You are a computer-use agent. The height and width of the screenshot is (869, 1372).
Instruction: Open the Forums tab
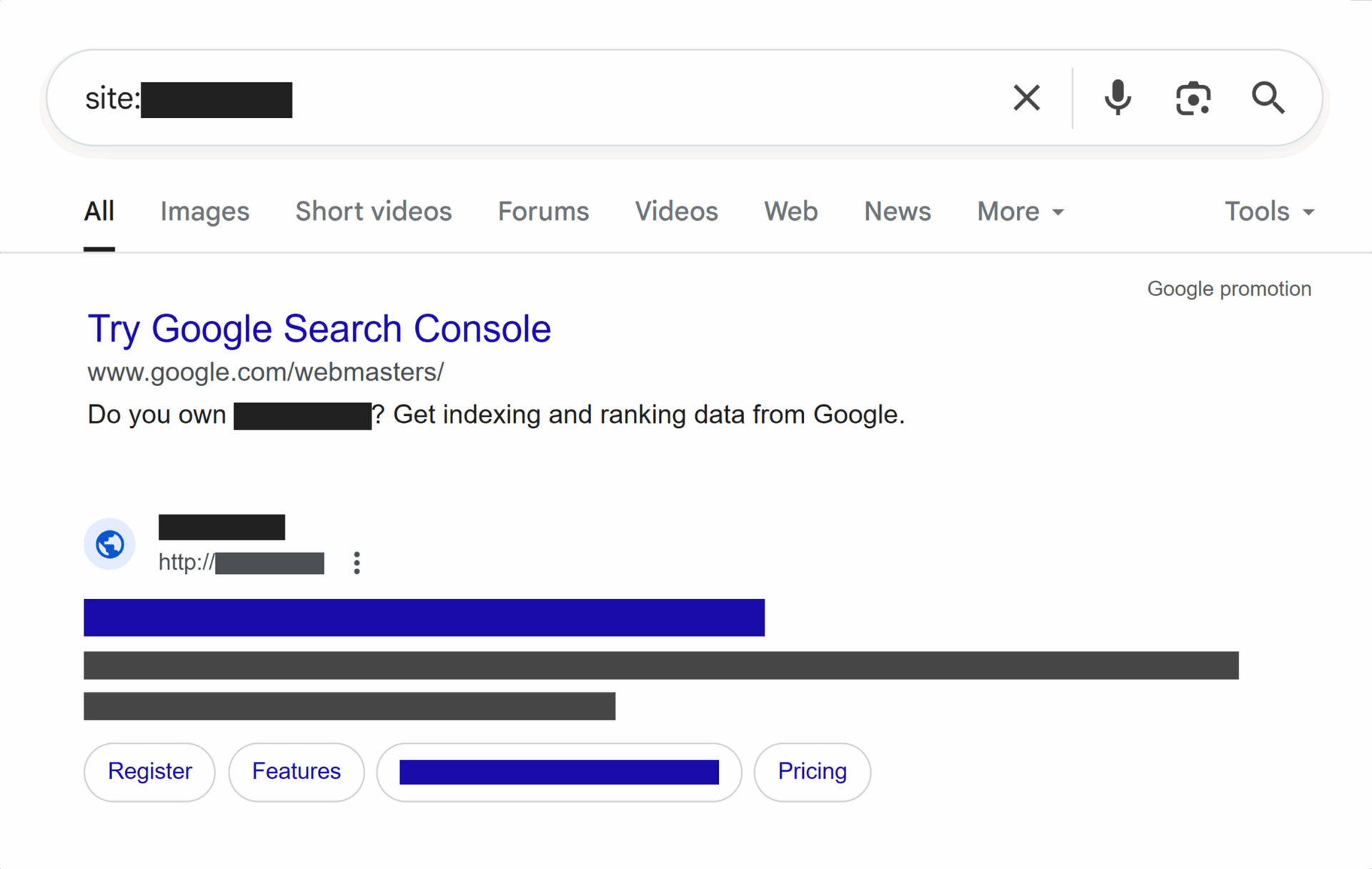pyautogui.click(x=544, y=212)
